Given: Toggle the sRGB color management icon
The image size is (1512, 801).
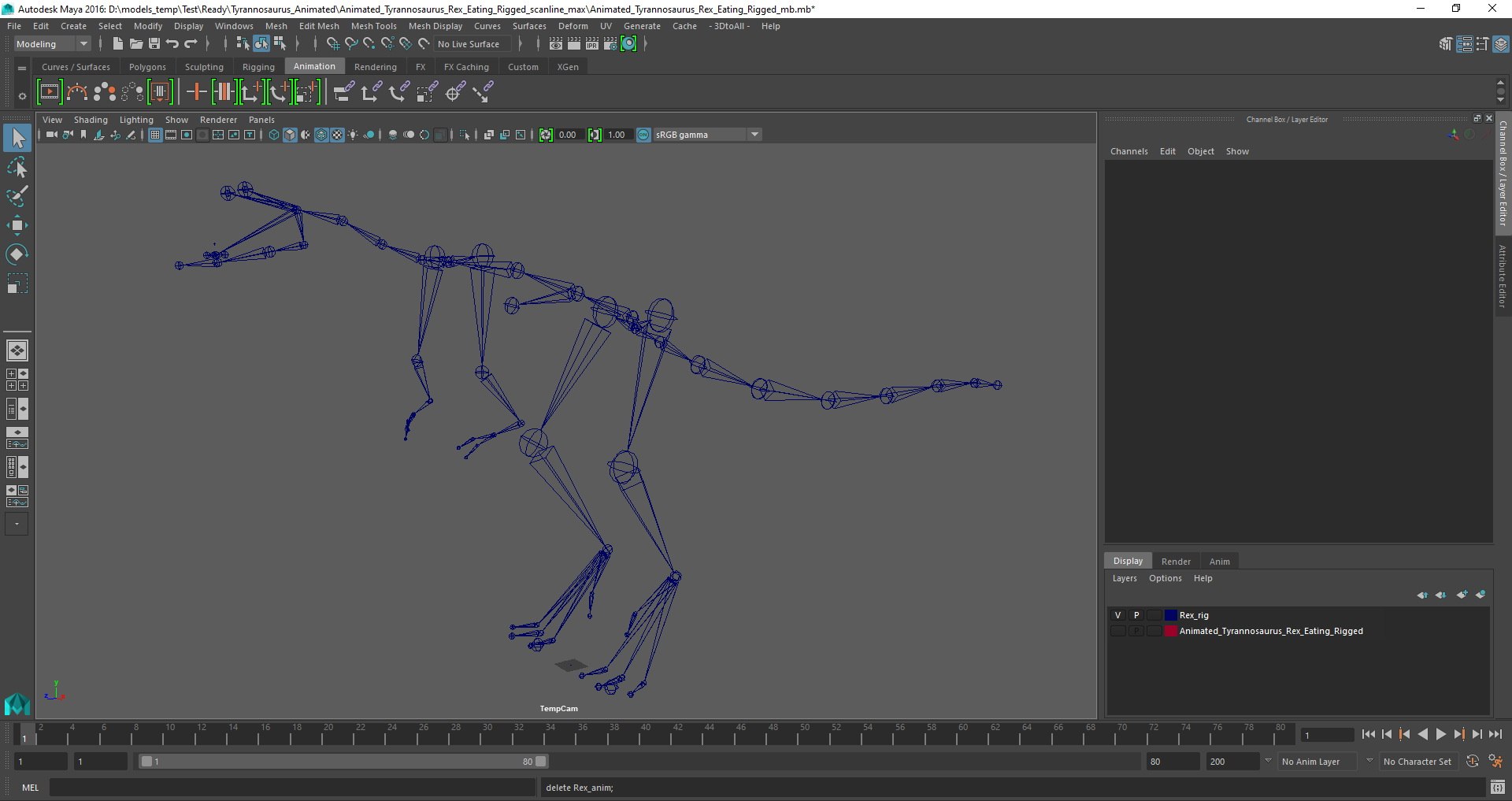Looking at the screenshot, I should coord(643,135).
